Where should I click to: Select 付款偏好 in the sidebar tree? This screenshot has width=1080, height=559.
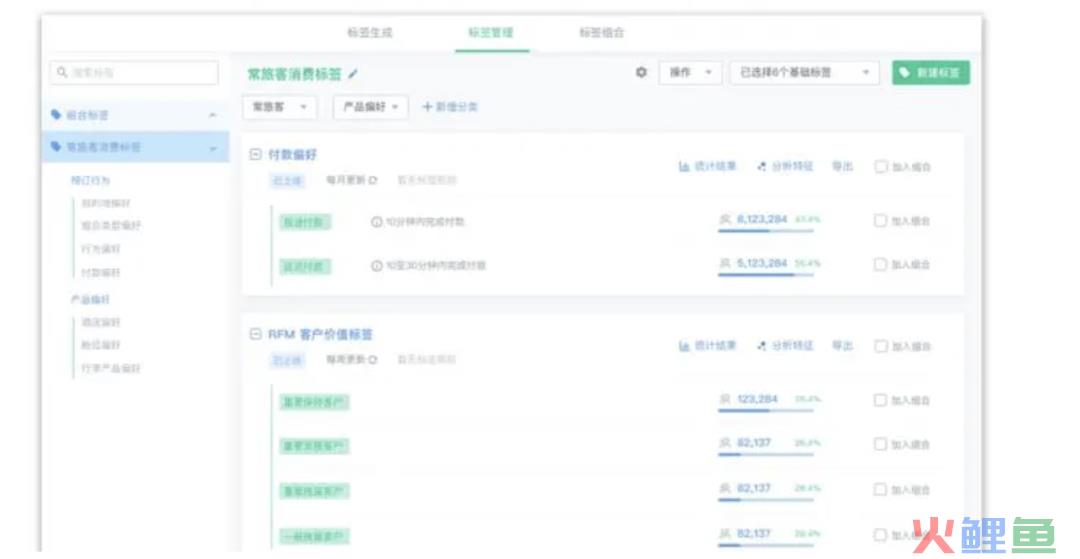101,273
